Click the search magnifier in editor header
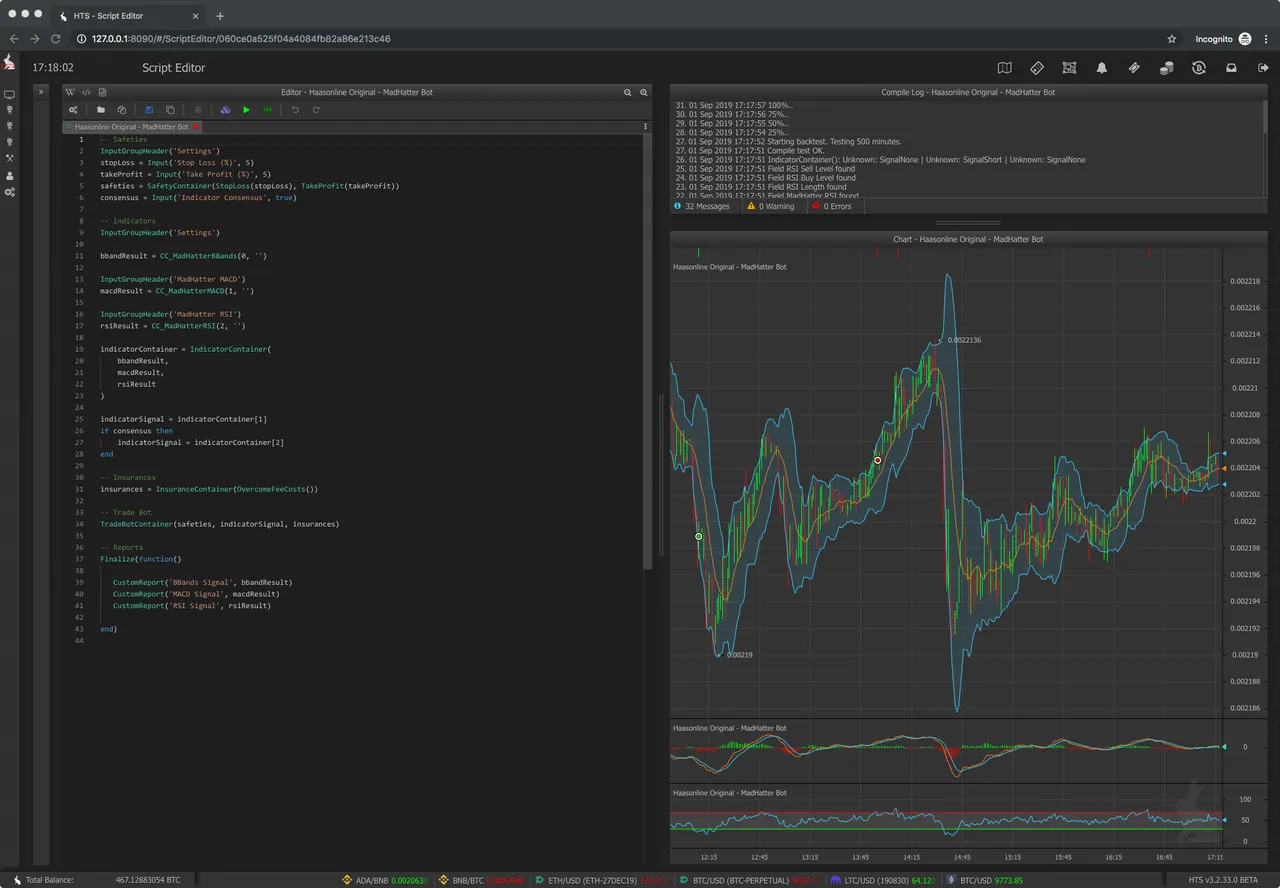The width and height of the screenshot is (1280, 888). [x=628, y=92]
